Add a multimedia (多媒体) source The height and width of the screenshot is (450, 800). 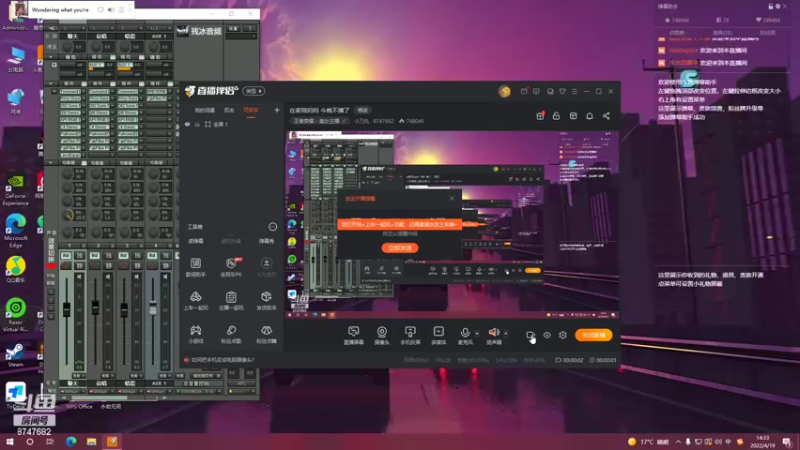[438, 335]
